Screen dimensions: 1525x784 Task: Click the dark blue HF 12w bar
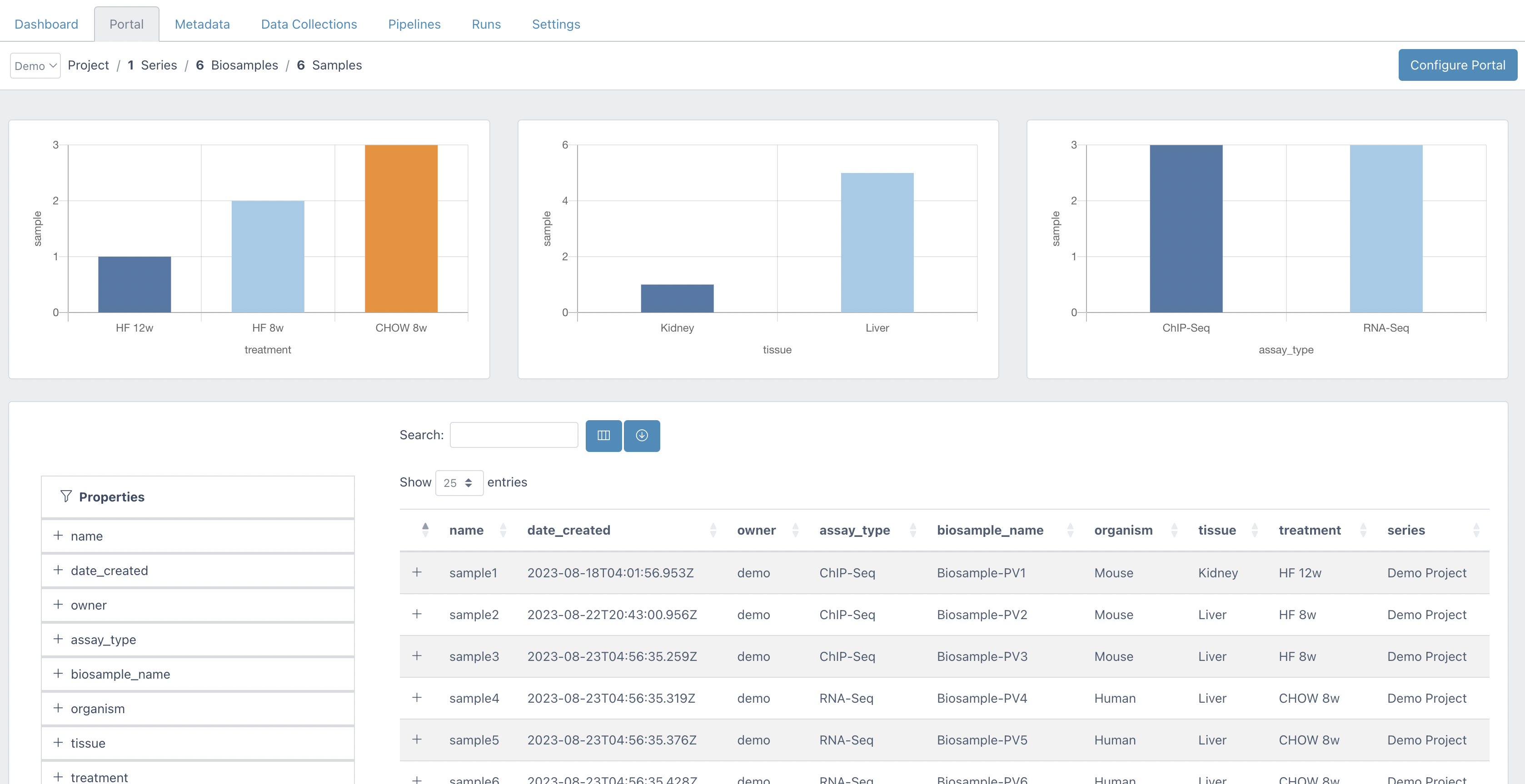click(x=135, y=285)
